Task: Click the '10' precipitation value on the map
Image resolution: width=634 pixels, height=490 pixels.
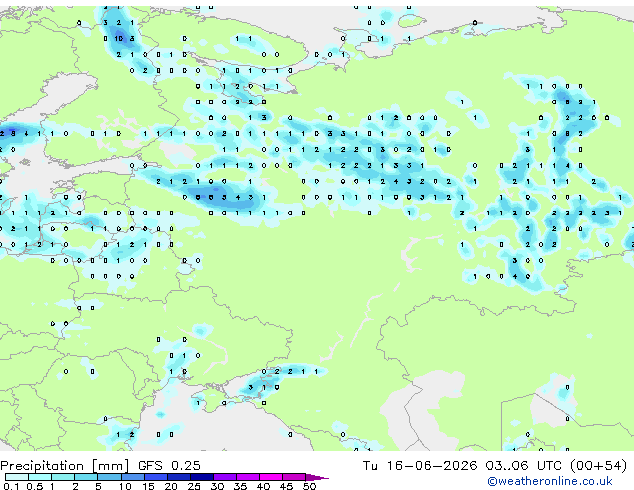Action: 118,39
